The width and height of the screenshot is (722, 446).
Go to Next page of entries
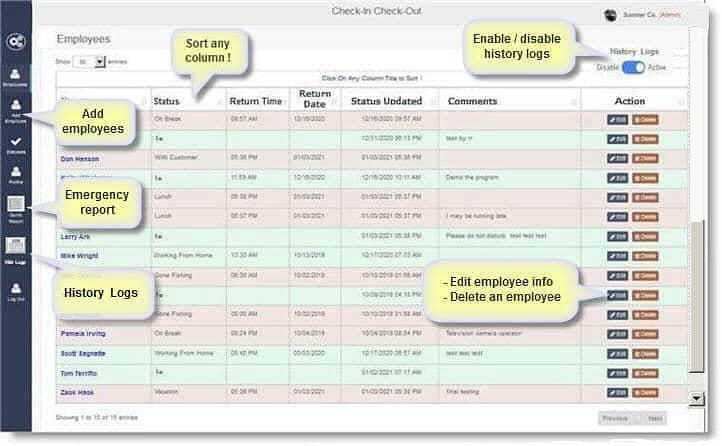pos(654,418)
